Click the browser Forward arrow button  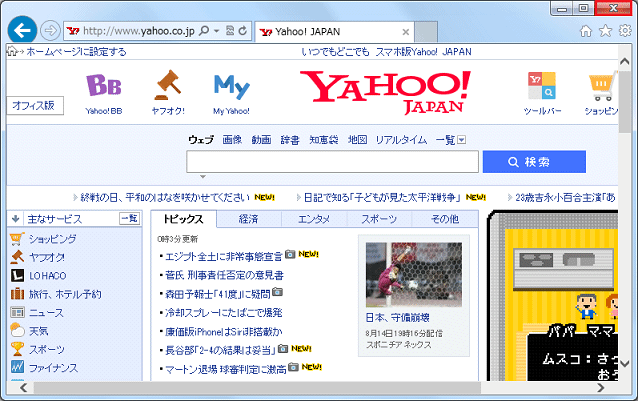click(50, 31)
